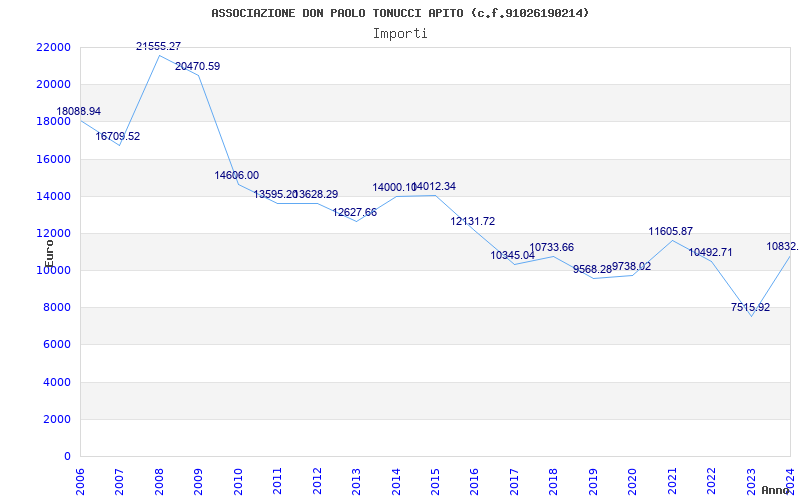Click the Euro axis title
The width and height of the screenshot is (800, 500).
pyautogui.click(x=49, y=253)
